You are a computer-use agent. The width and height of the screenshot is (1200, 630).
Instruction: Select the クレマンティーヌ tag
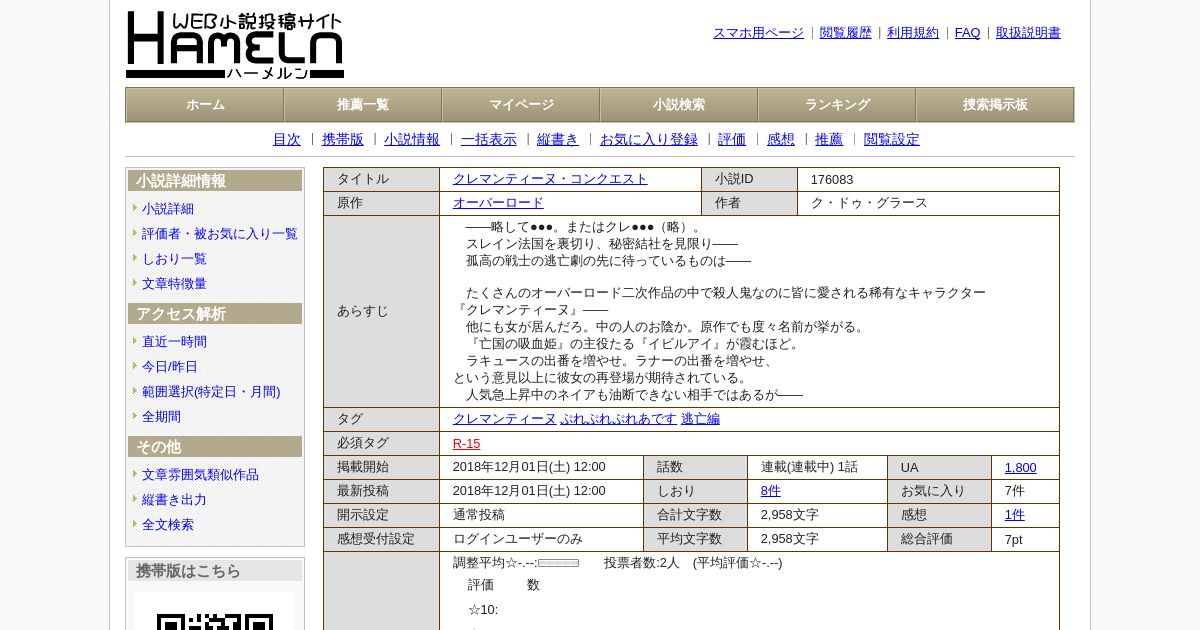(x=504, y=419)
